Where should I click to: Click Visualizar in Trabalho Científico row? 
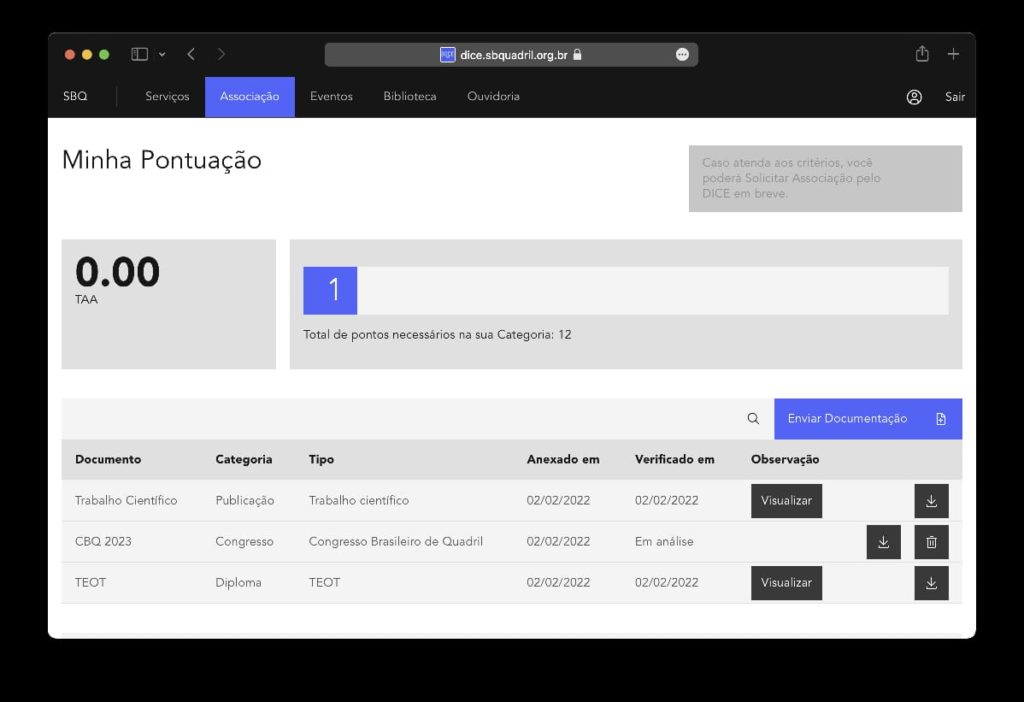786,500
